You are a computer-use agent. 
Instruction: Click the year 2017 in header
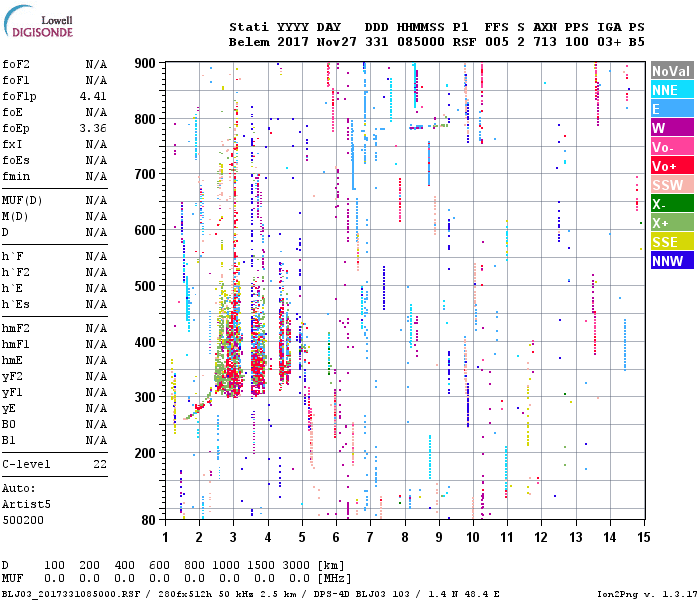tap(292, 42)
